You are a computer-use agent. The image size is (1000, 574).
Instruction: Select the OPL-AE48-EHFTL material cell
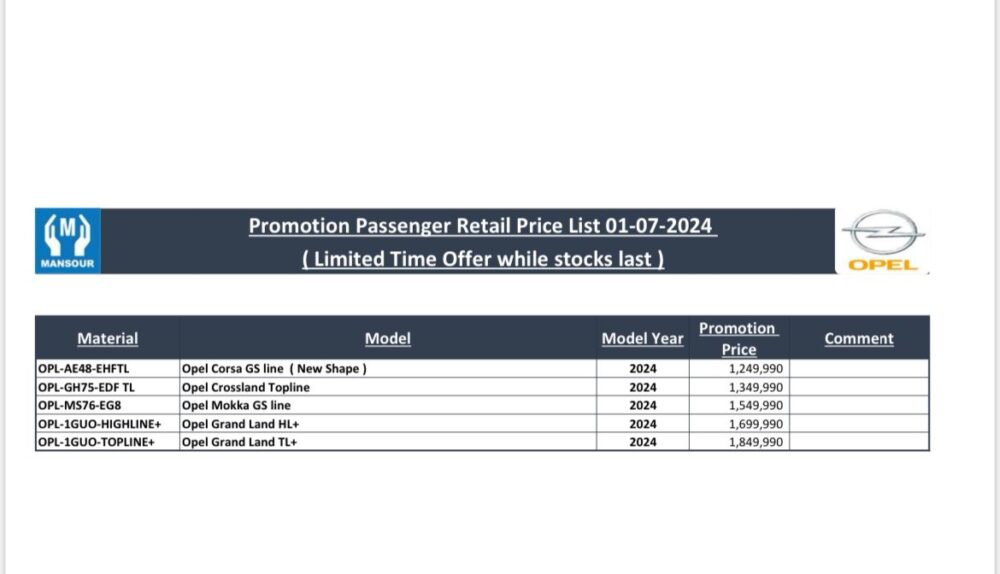coord(107,369)
